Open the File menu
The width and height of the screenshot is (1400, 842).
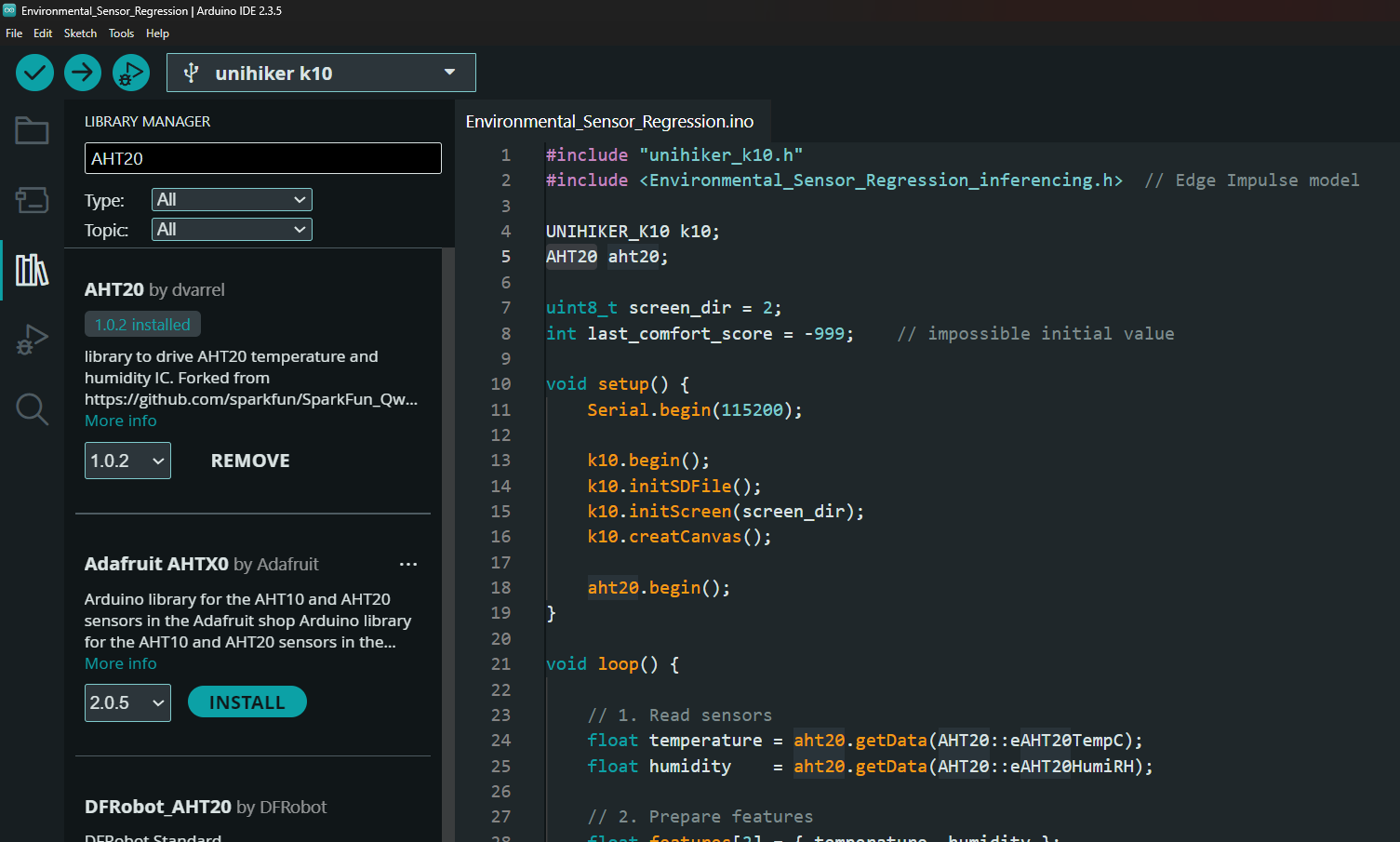(x=14, y=33)
